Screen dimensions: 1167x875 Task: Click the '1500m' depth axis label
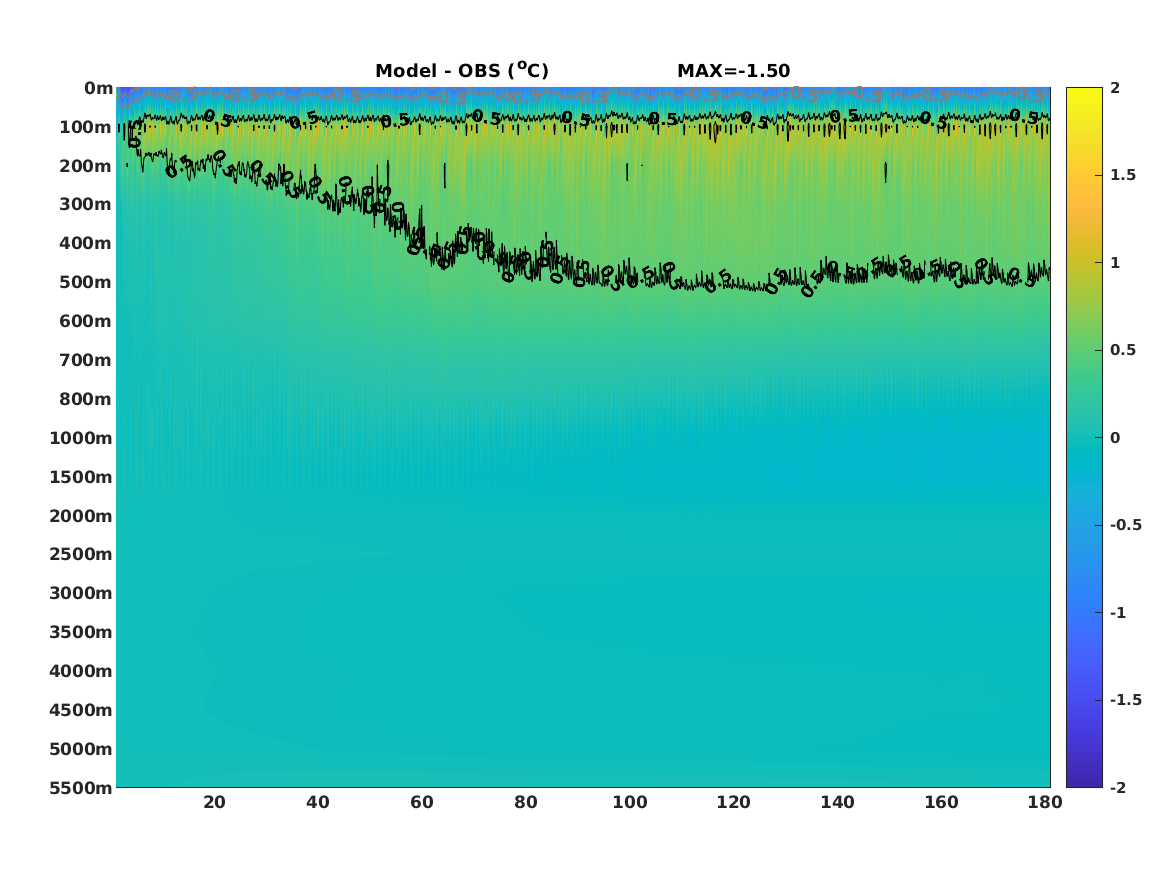[81, 477]
